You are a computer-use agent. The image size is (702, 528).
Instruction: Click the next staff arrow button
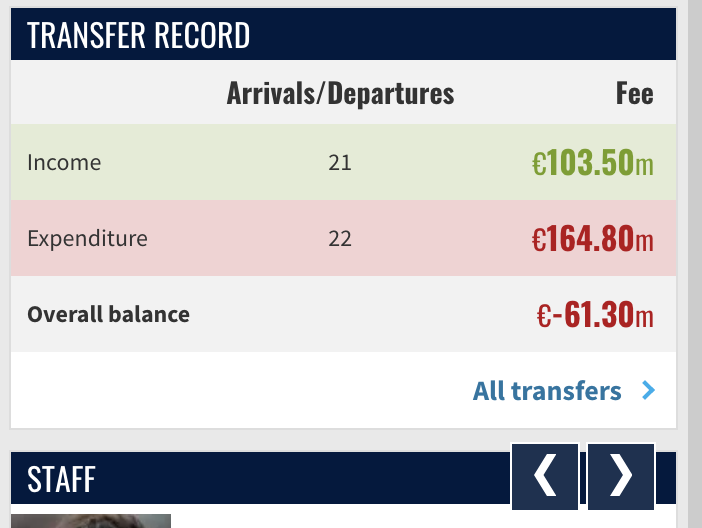pos(621,476)
